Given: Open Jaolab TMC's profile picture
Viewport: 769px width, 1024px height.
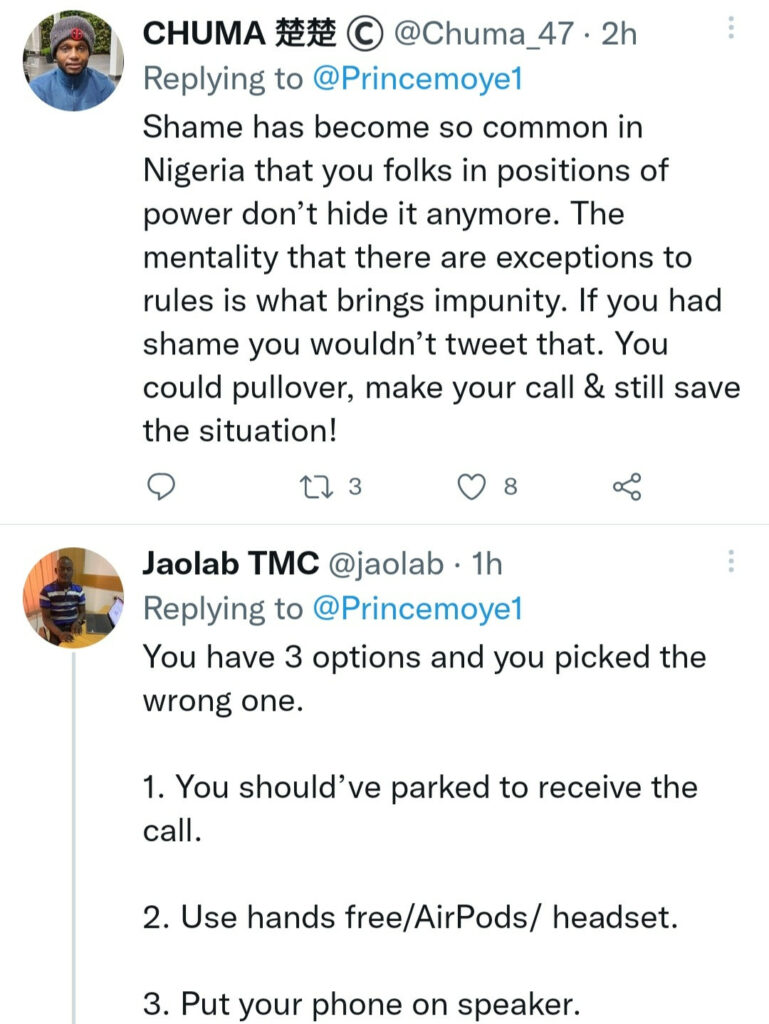Looking at the screenshot, I should tap(72, 596).
